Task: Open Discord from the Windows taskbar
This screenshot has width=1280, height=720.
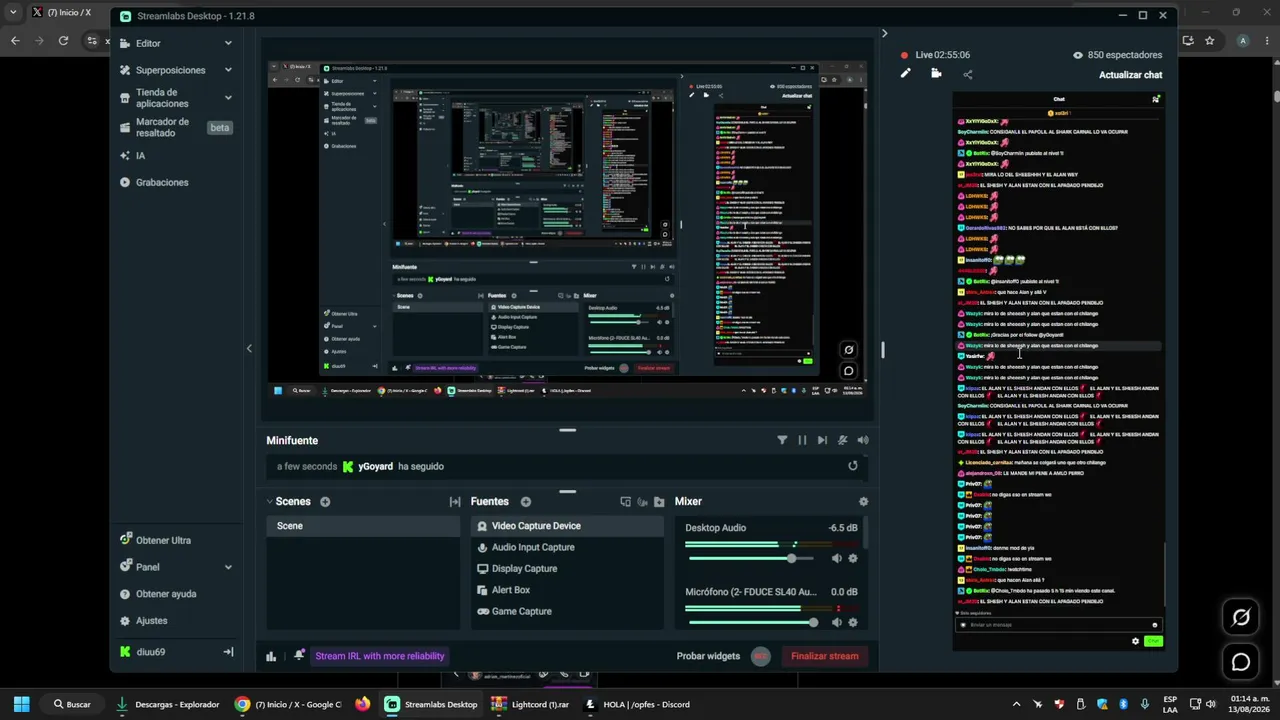Action: click(x=637, y=704)
